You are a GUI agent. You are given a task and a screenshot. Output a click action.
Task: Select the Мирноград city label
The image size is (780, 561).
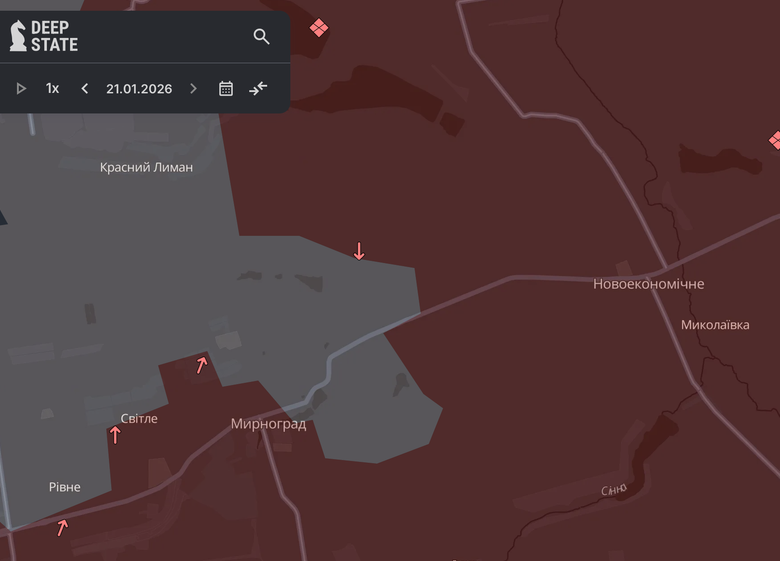click(x=268, y=423)
